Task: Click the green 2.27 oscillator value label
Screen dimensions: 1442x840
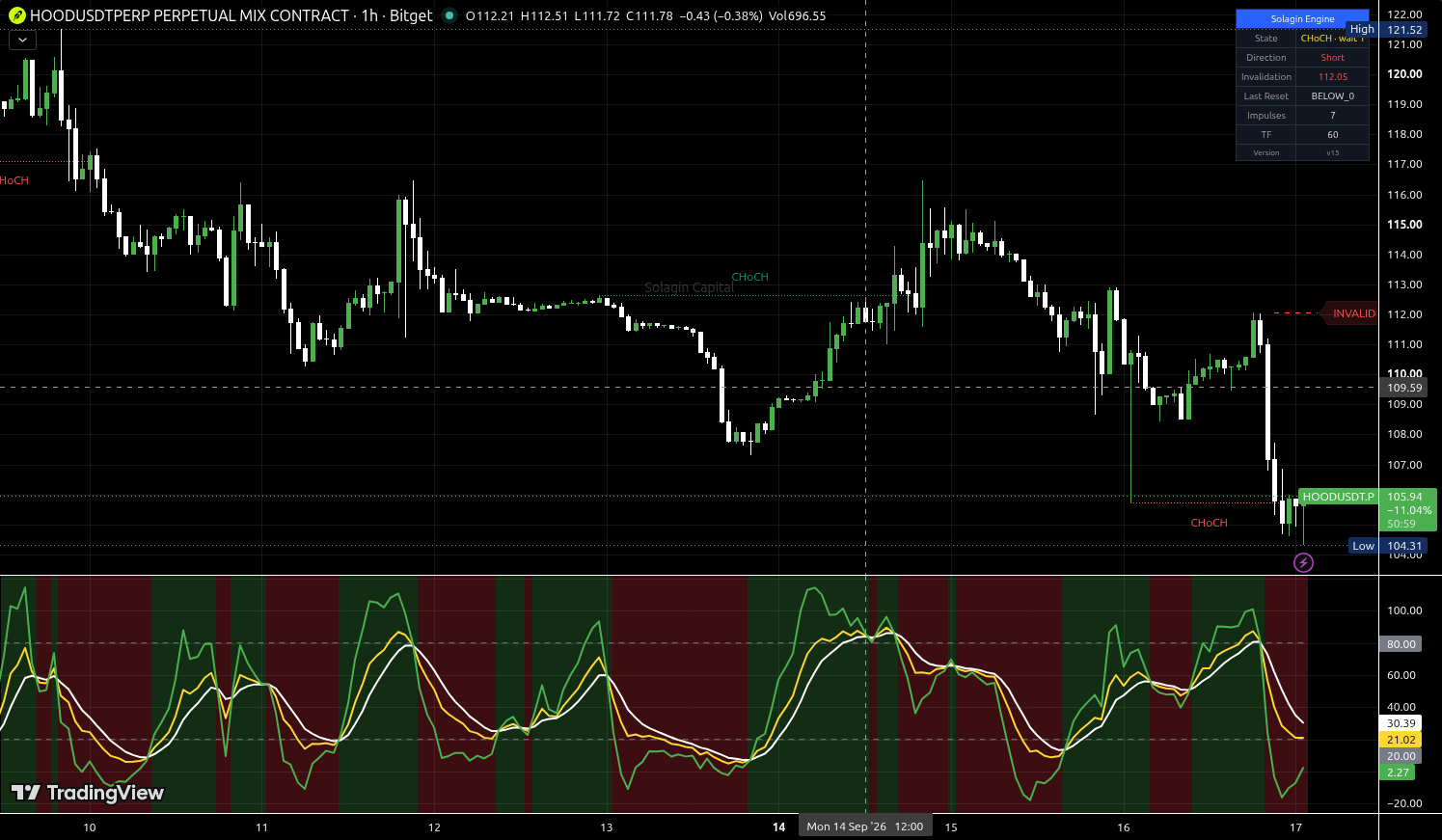Action: 1398,772
